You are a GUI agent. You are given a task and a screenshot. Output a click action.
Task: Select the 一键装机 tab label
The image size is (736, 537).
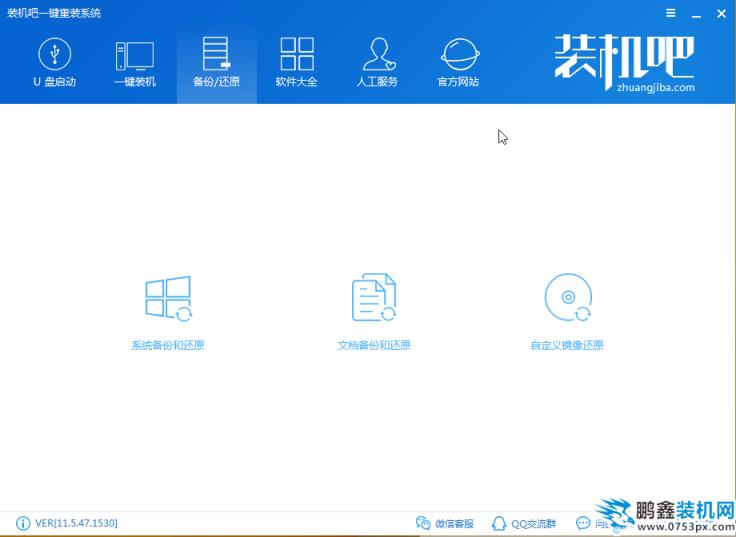point(135,82)
